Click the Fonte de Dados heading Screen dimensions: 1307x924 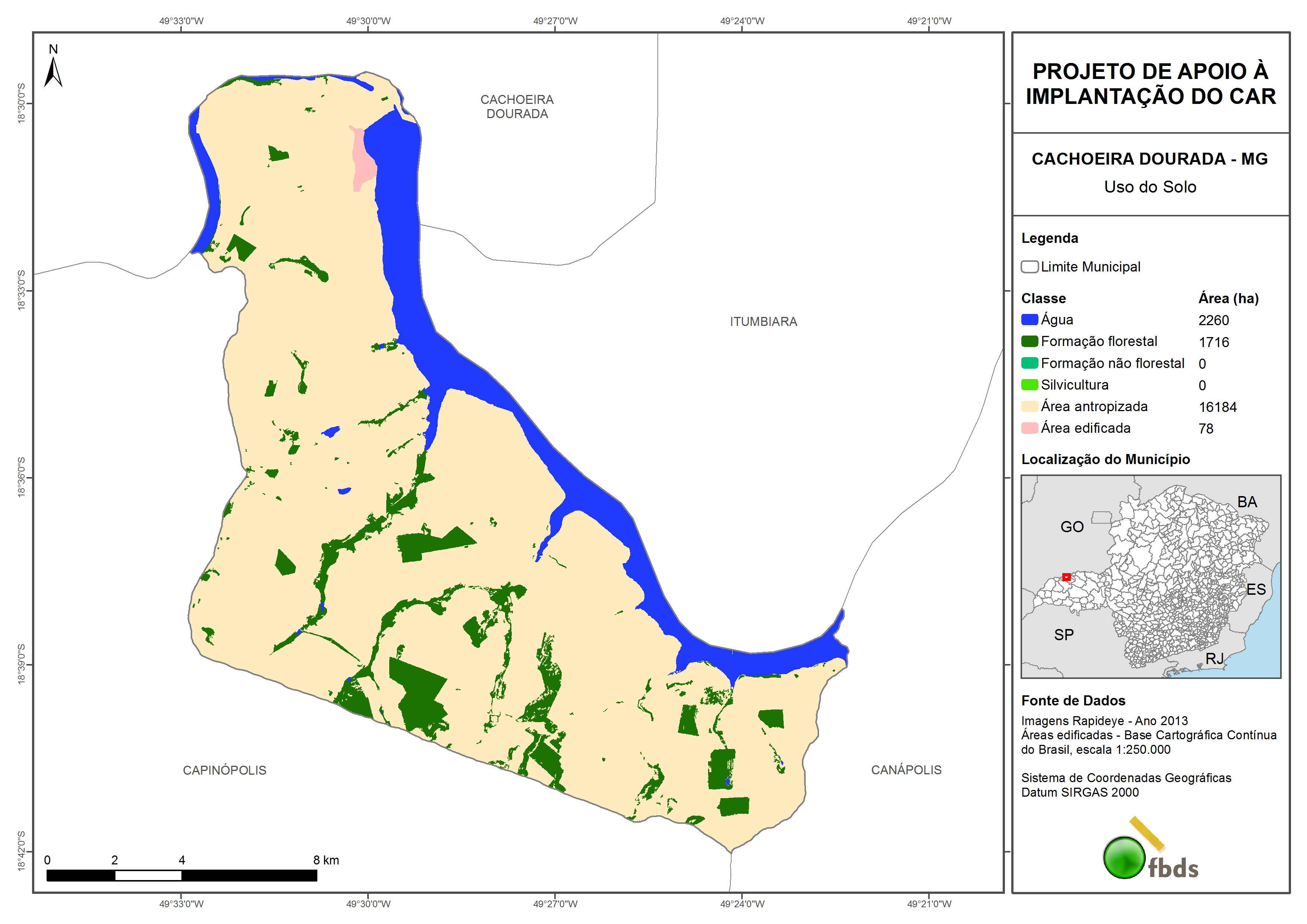click(x=1073, y=700)
